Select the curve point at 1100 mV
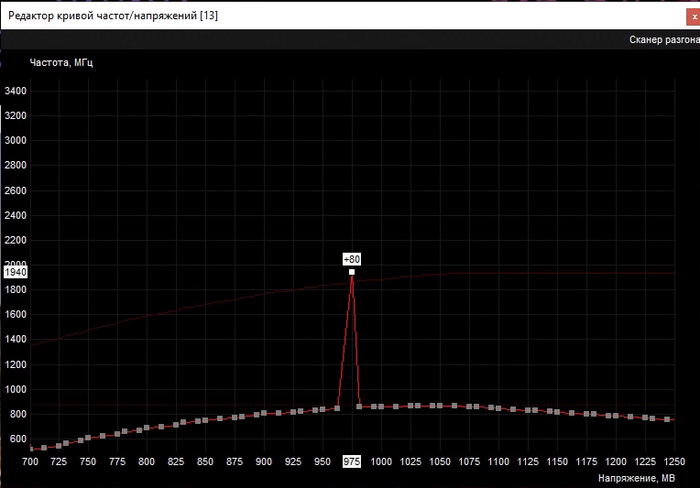 (x=498, y=408)
